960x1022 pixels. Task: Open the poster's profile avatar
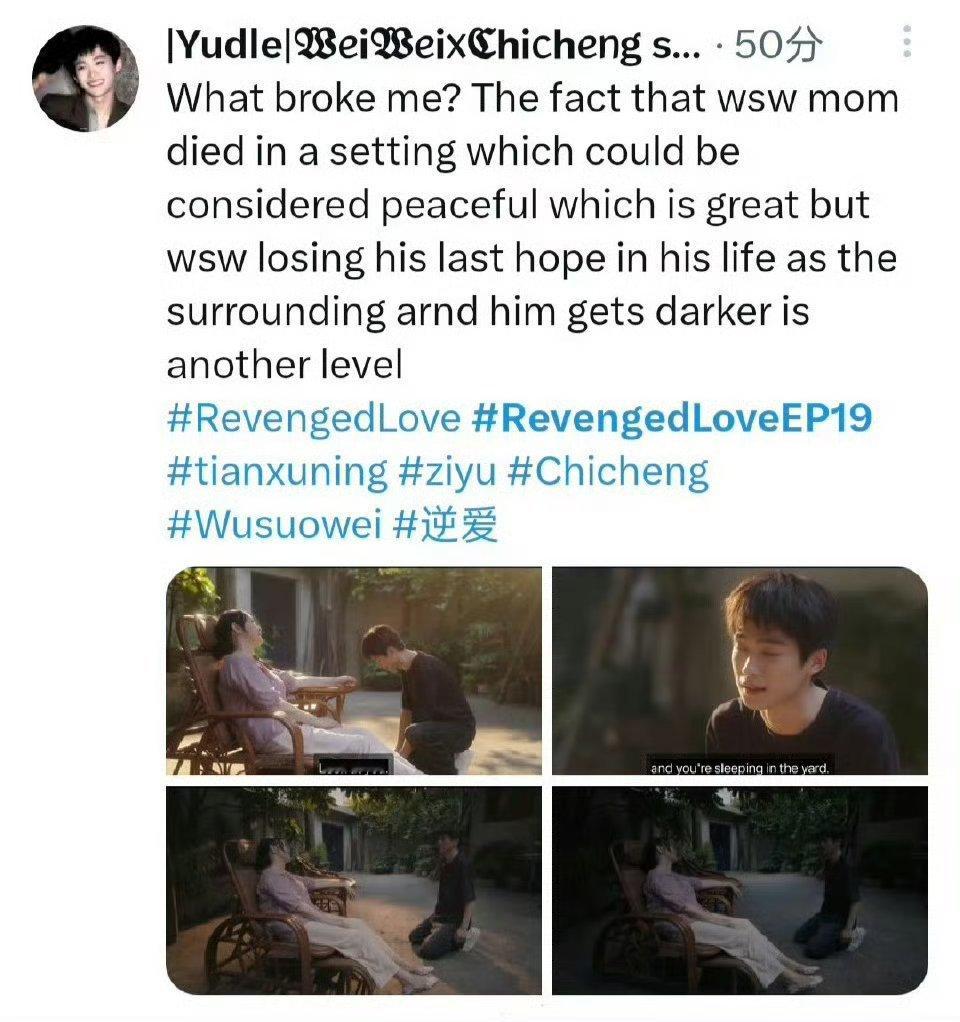(x=85, y=78)
